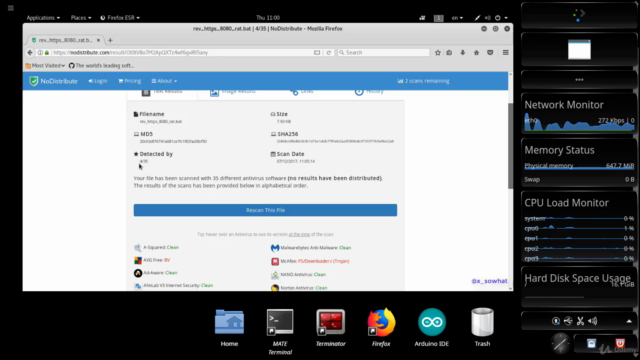Click the Network Monitor graph
Viewport: 640px width, 360px height.
(x=579, y=122)
